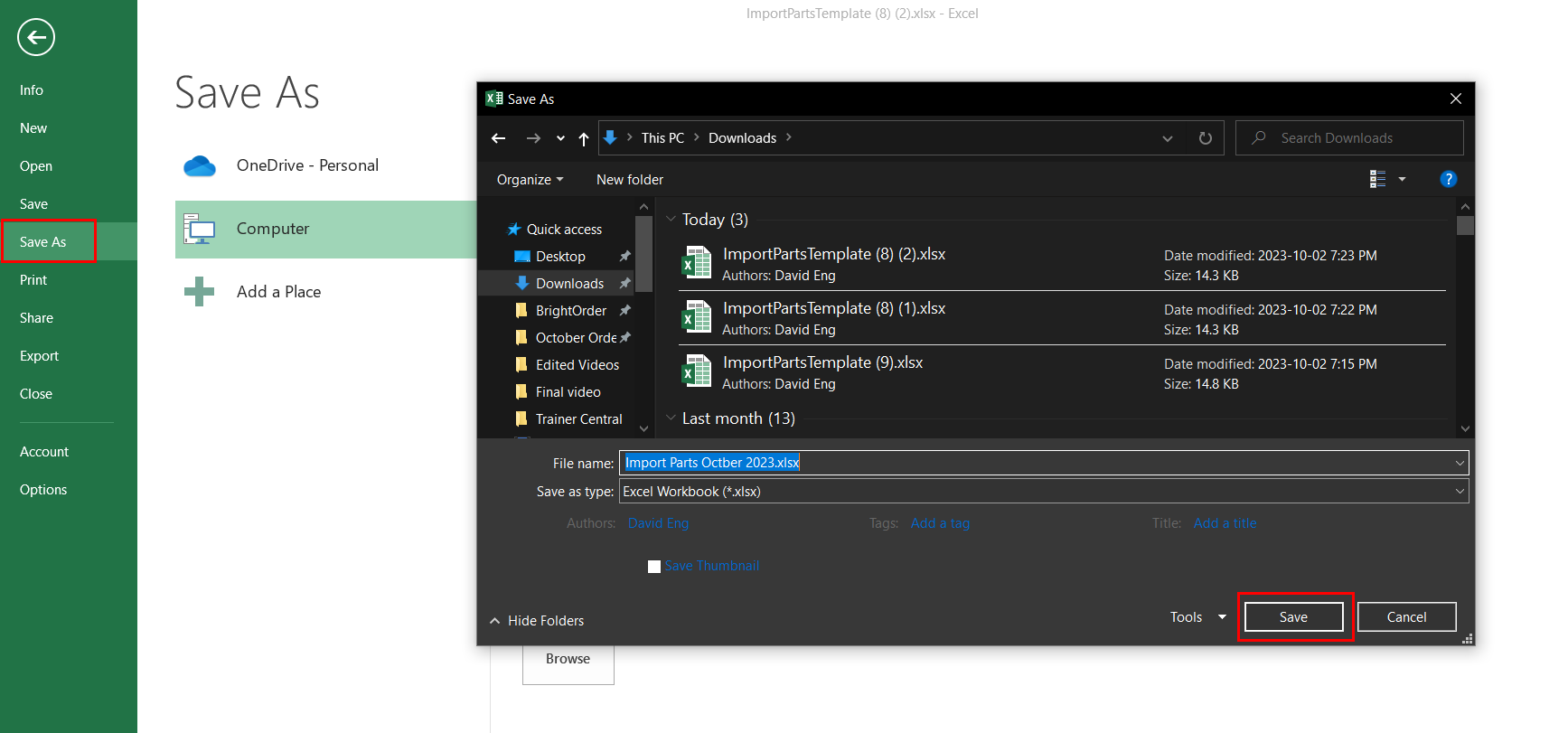Click the Computer monitor icon
The height and width of the screenshot is (733, 1568).
coord(199,230)
